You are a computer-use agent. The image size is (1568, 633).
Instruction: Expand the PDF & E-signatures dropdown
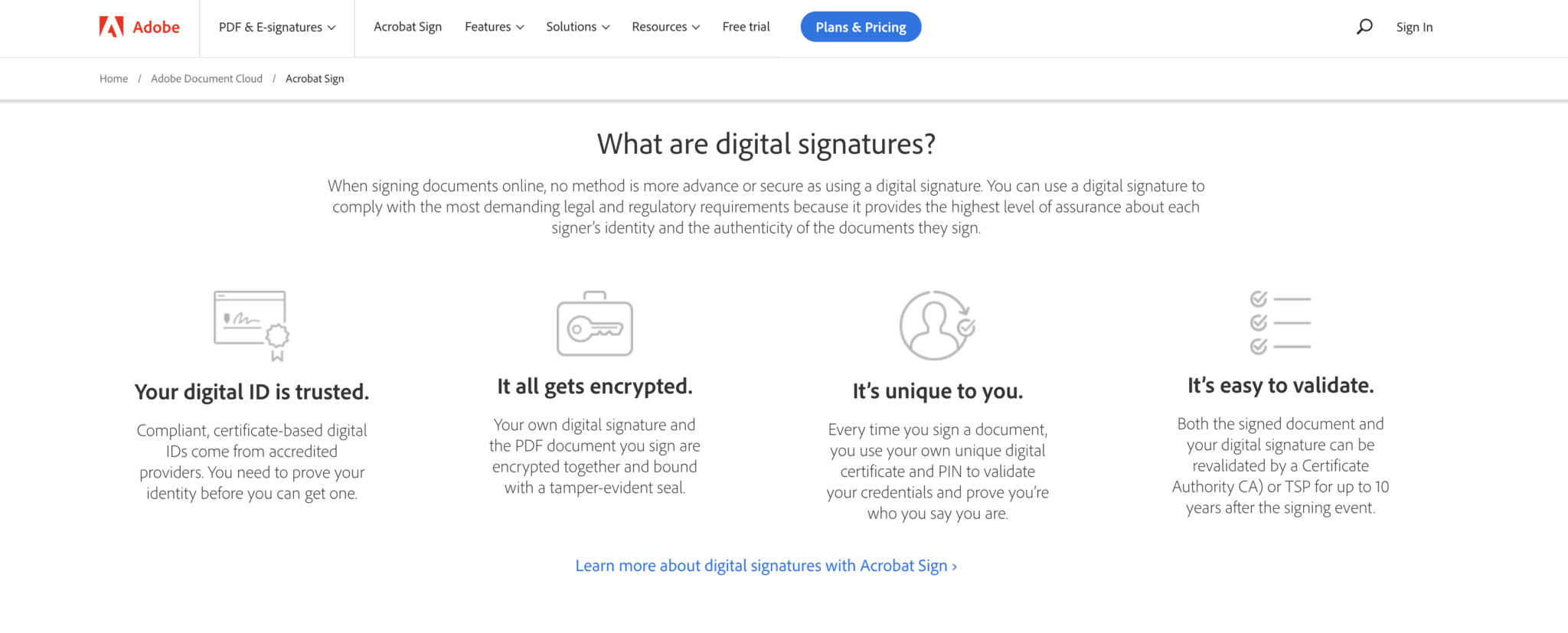pyautogui.click(x=276, y=27)
